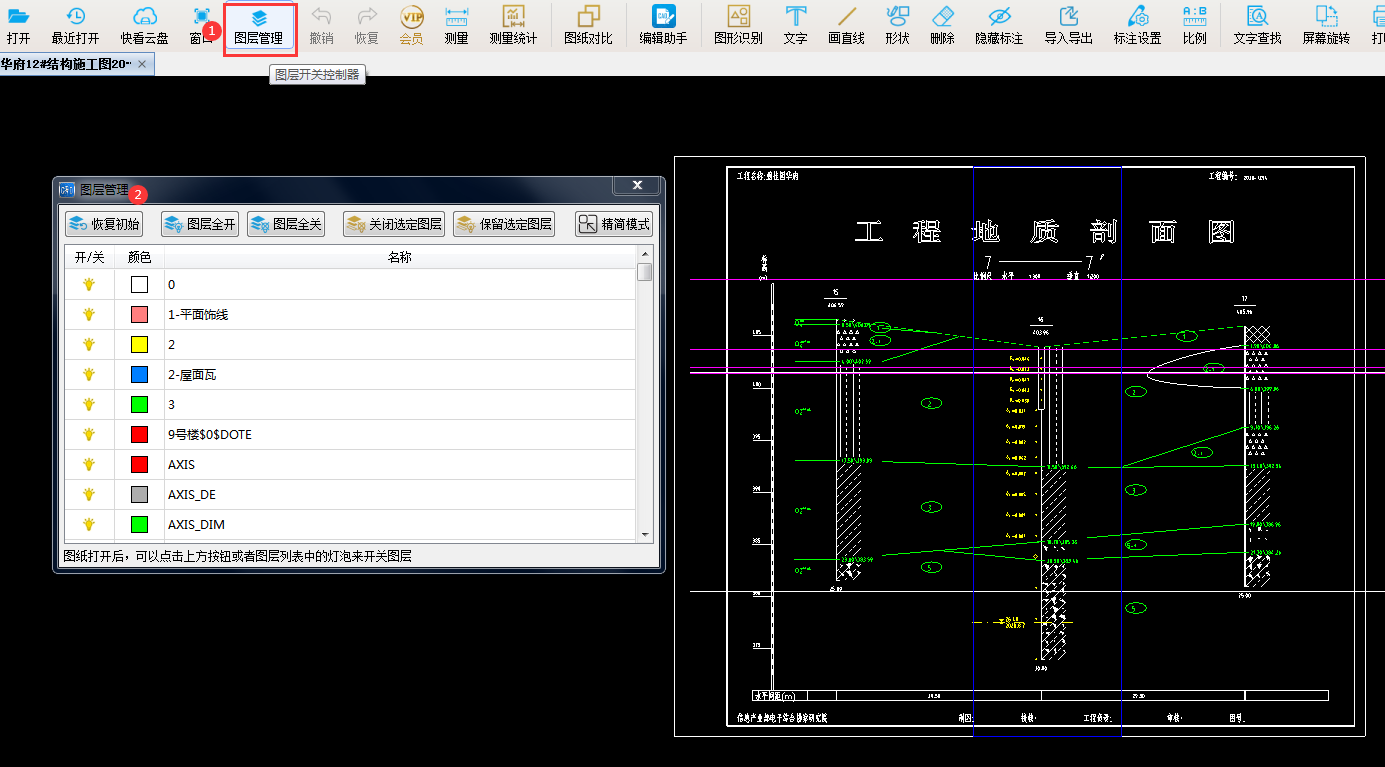Launch the 编辑助手 edit assistant
Screen dimensions: 1385x767
coord(663,25)
